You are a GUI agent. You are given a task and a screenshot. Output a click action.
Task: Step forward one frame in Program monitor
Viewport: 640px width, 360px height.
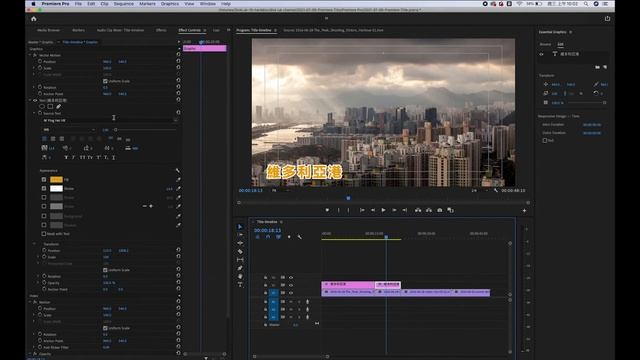coord(394,210)
